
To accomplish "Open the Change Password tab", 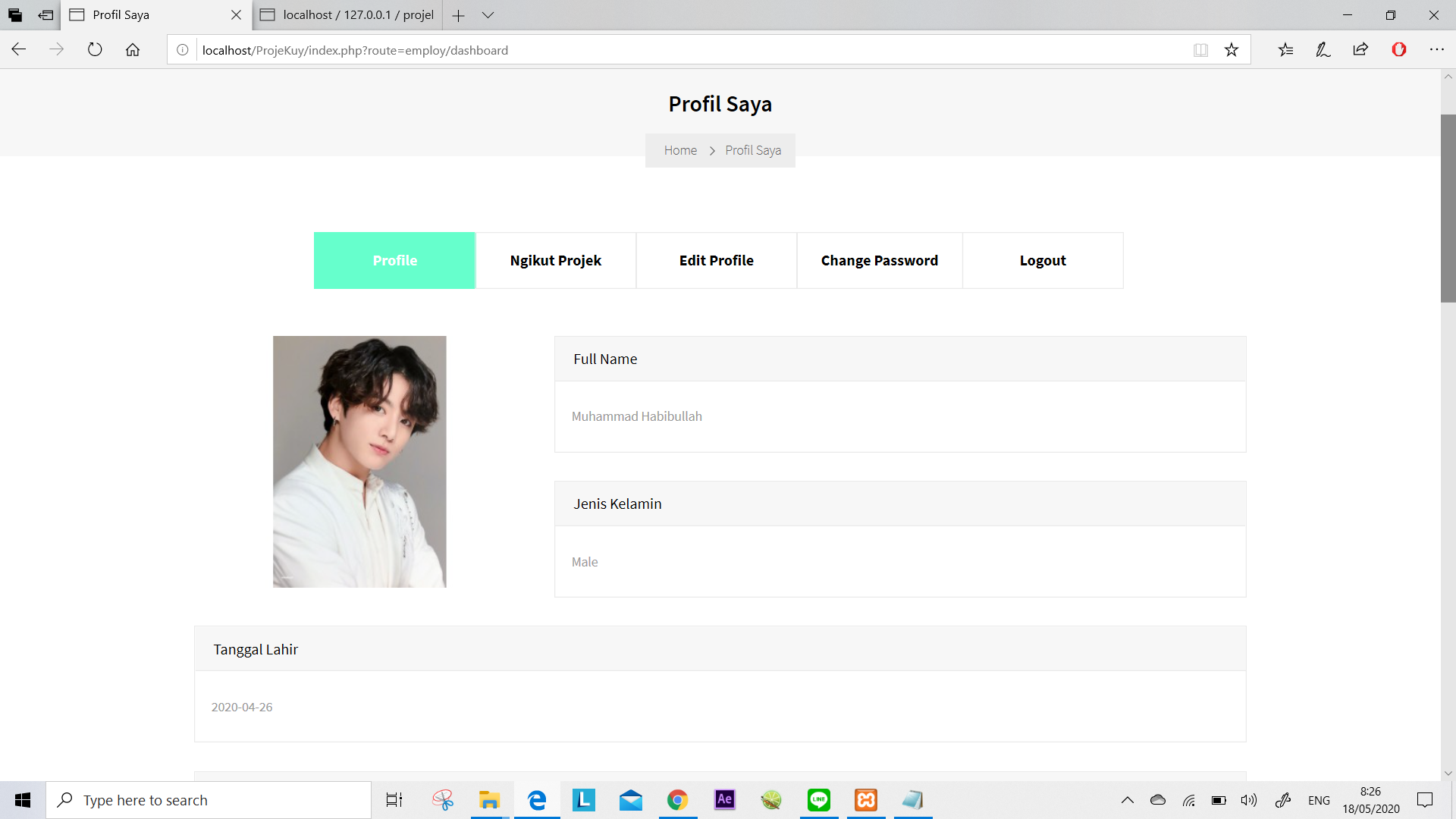I will click(x=880, y=260).
